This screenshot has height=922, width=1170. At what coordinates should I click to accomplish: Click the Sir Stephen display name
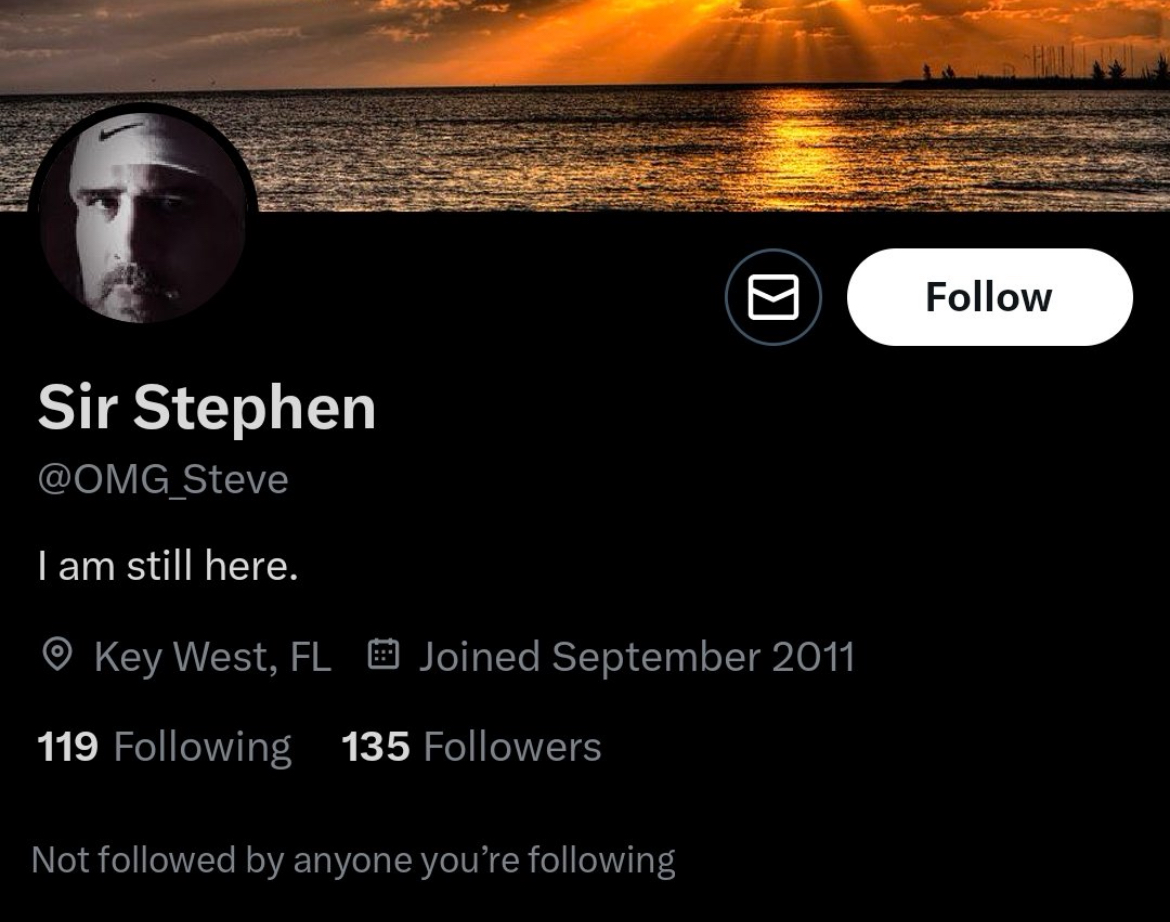click(x=207, y=407)
